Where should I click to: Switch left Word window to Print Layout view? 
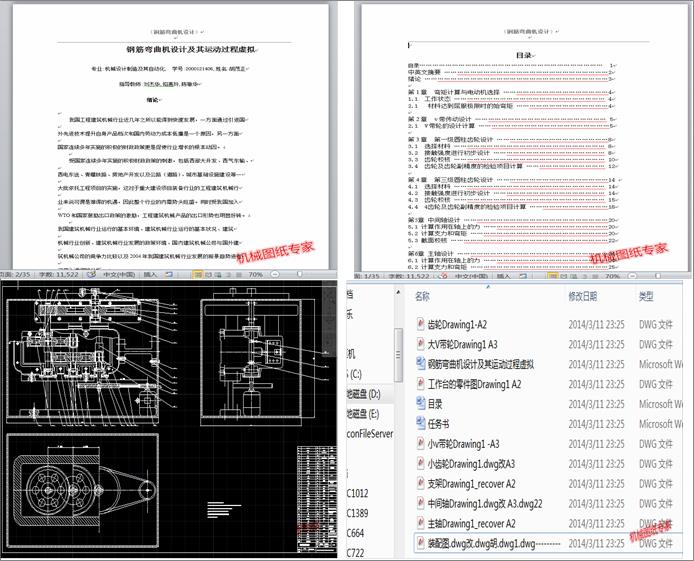197,274
